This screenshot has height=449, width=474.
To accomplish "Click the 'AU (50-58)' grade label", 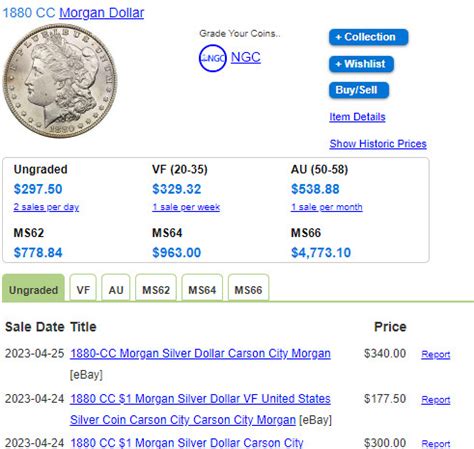I will coord(319,169).
